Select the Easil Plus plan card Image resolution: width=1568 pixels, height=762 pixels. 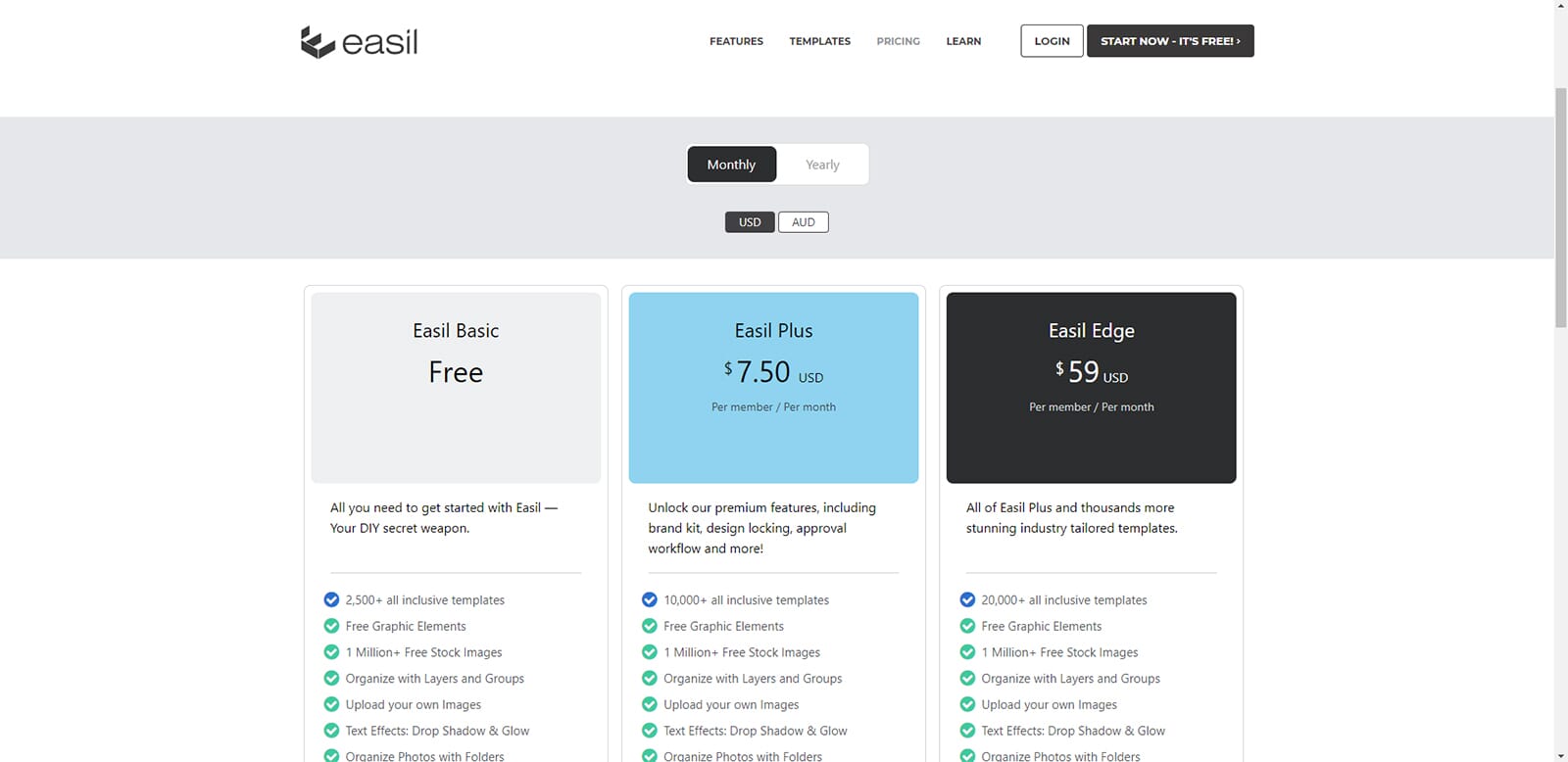(x=773, y=387)
